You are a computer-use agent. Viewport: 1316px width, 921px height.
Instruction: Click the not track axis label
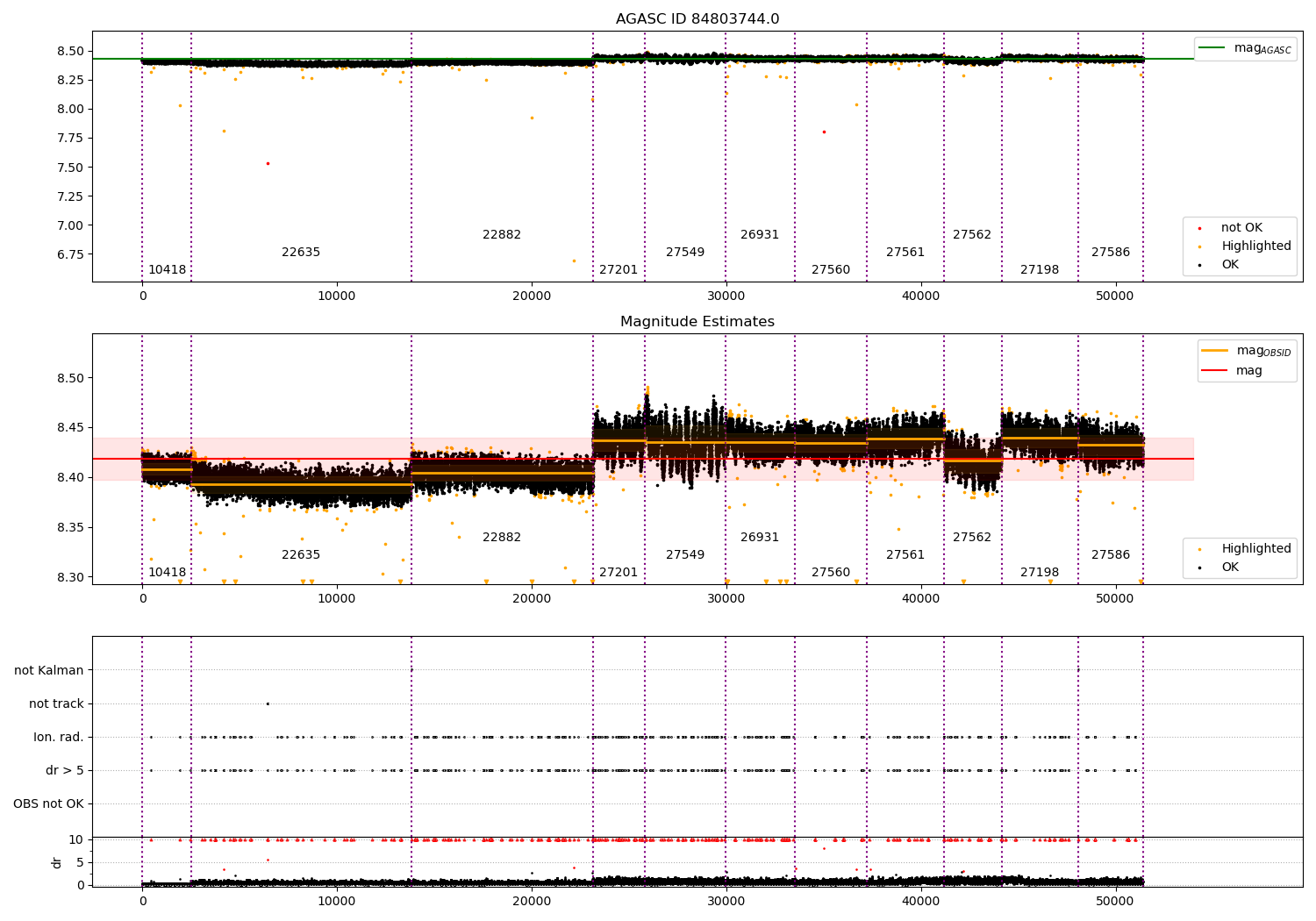coord(56,703)
